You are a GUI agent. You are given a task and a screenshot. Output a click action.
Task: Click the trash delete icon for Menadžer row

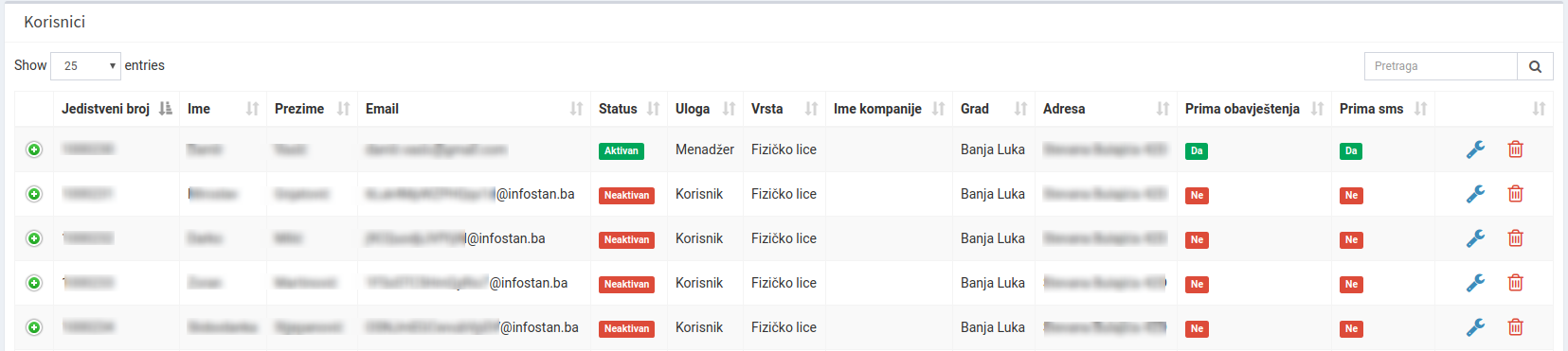point(1516,149)
